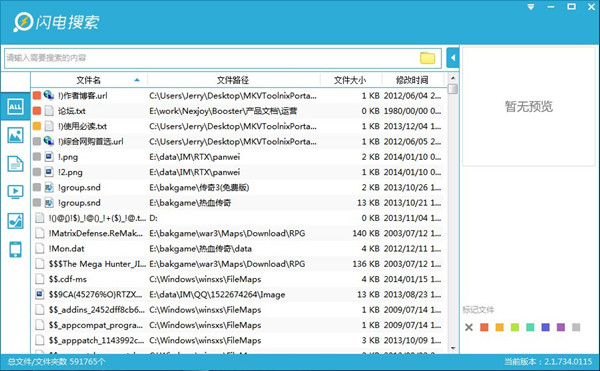Select the $$.cdf-ms file name
600x371 pixels.
tap(68, 279)
